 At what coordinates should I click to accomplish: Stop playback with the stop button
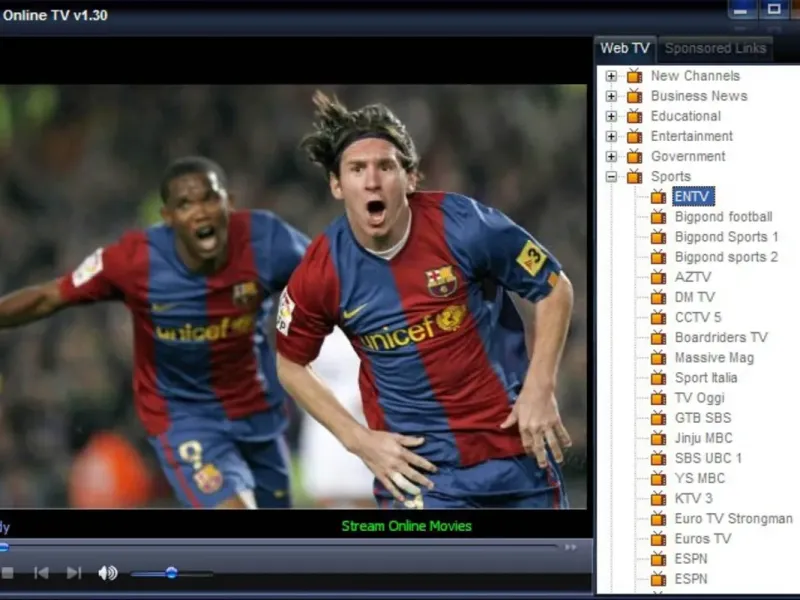7,573
